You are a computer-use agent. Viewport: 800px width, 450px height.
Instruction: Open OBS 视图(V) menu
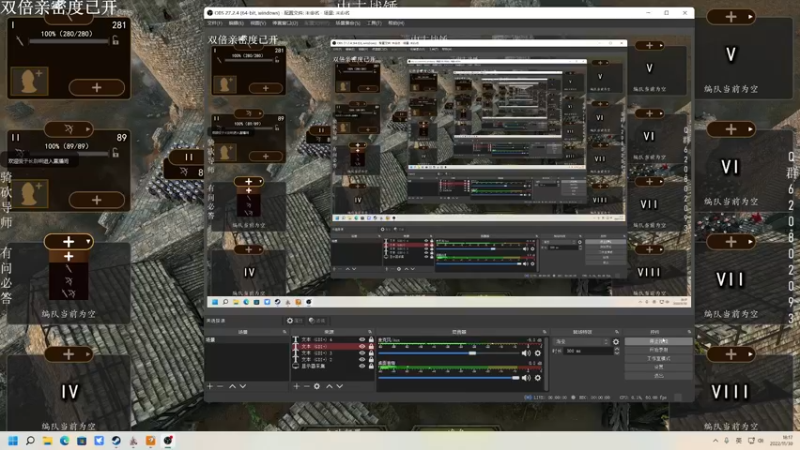tap(258, 23)
